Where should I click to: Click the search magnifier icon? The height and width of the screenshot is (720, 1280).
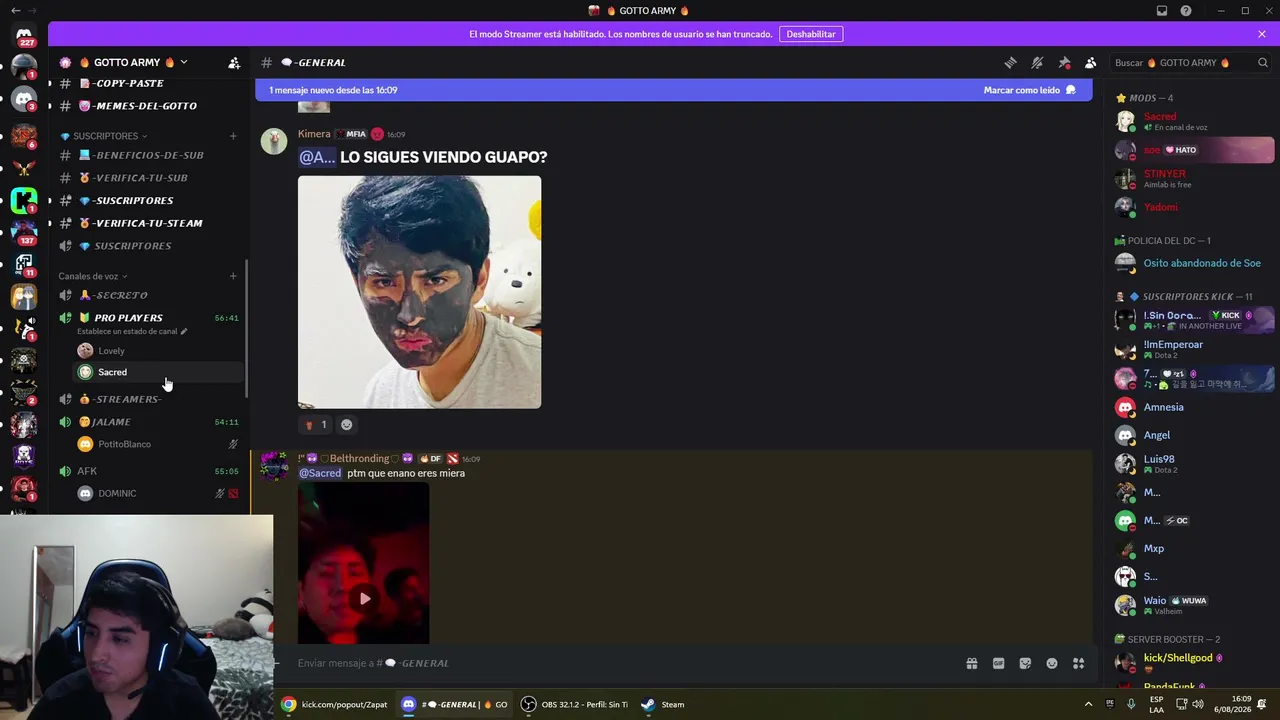click(x=1263, y=62)
